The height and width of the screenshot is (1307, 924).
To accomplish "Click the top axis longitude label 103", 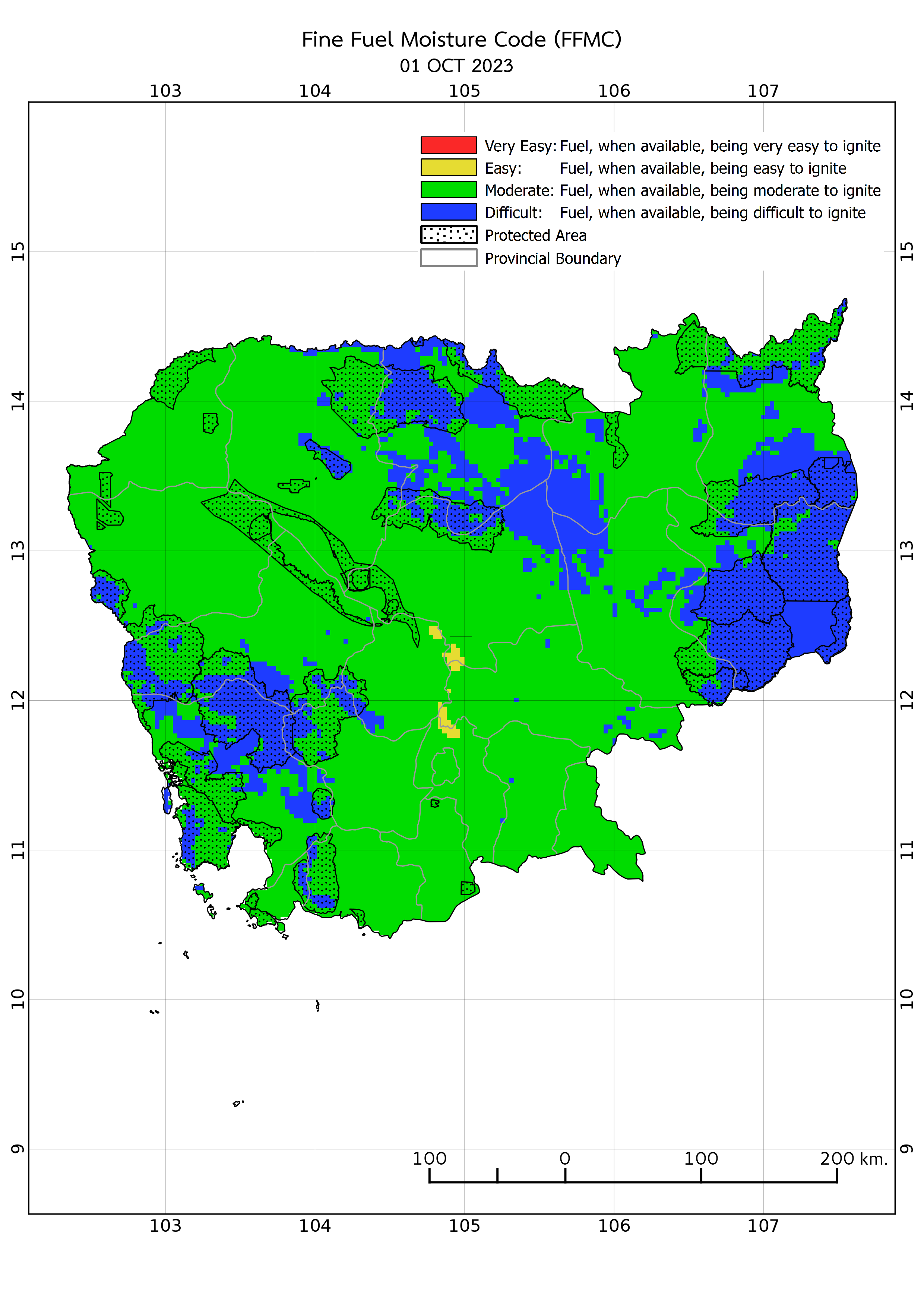I will click(x=165, y=91).
